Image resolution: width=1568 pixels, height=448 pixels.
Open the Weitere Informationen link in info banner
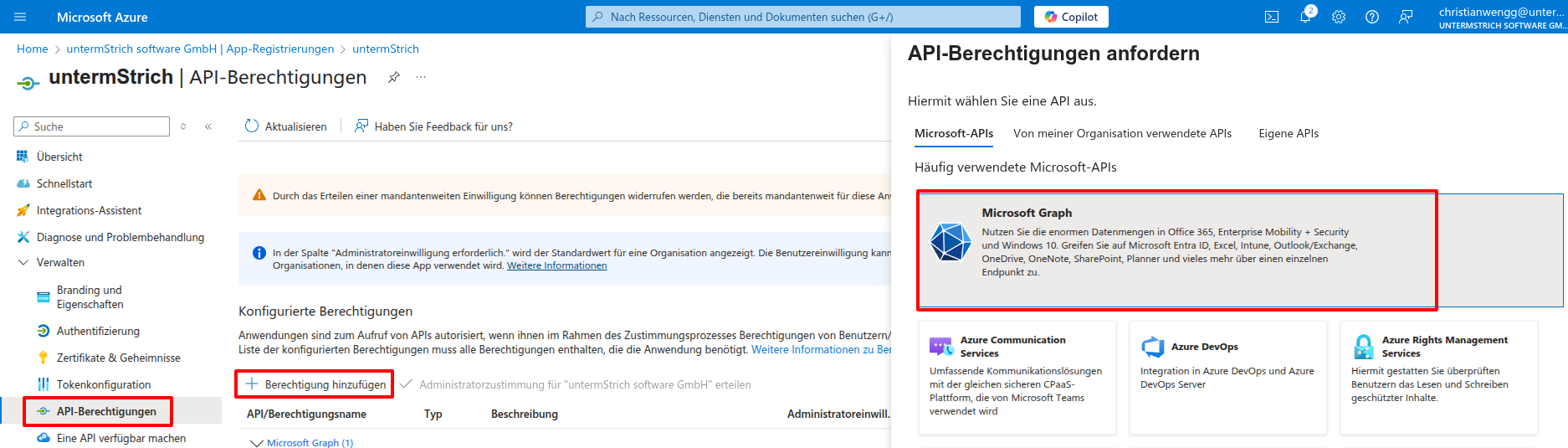556,265
